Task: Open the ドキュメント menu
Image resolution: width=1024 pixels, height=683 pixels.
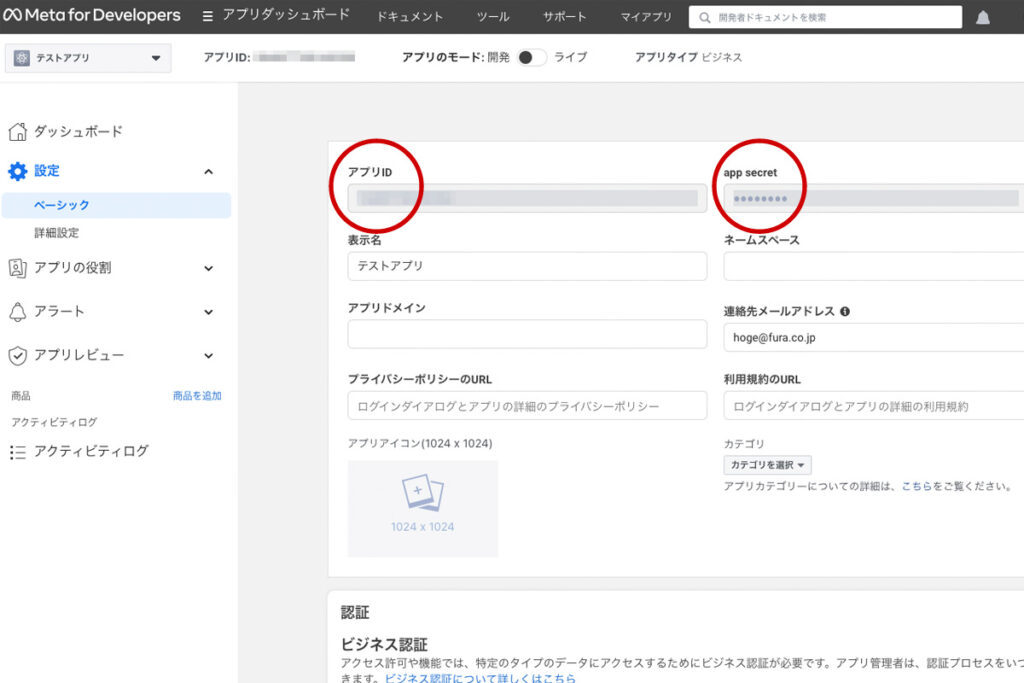Action: coord(409,17)
